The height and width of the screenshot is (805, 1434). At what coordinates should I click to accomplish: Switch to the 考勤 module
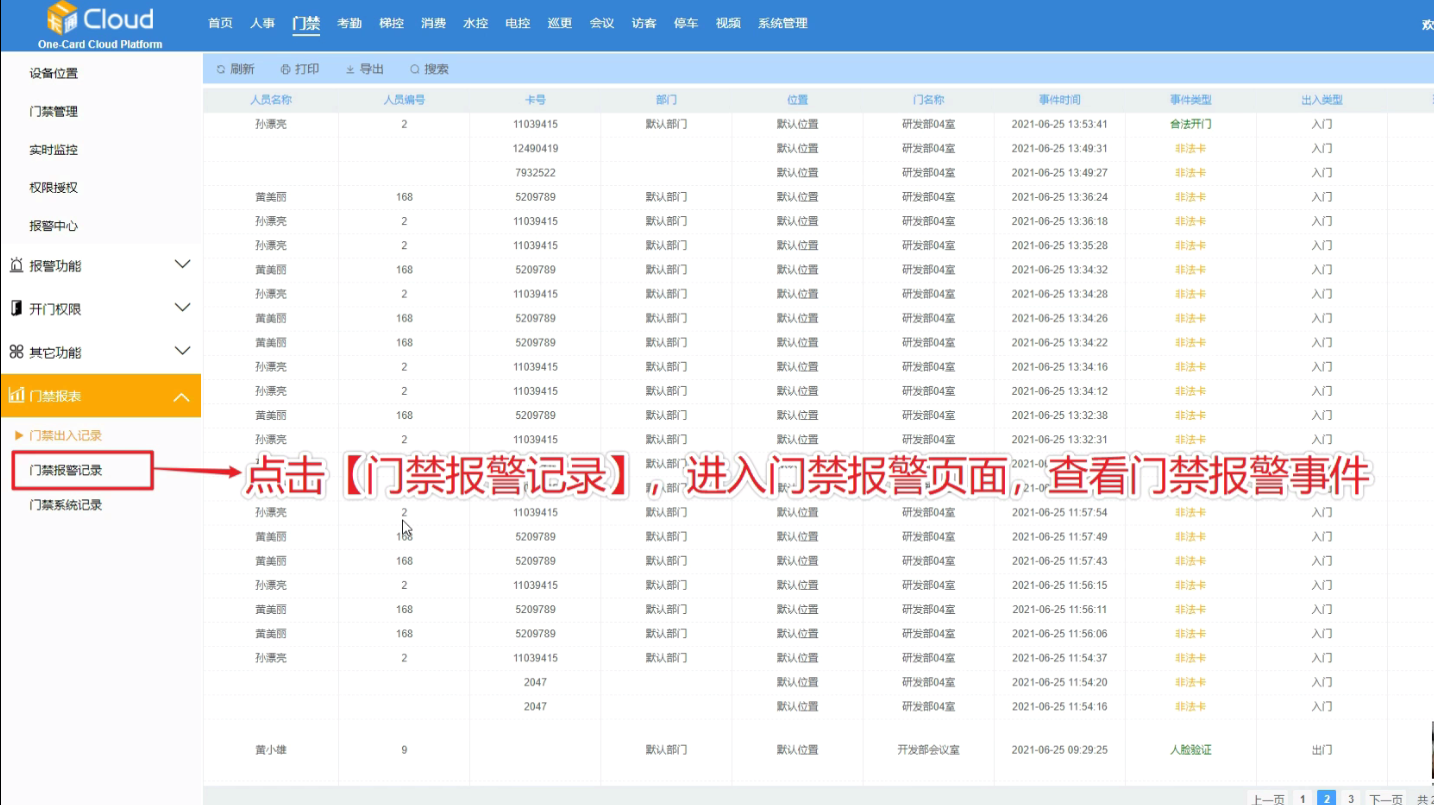tap(349, 23)
